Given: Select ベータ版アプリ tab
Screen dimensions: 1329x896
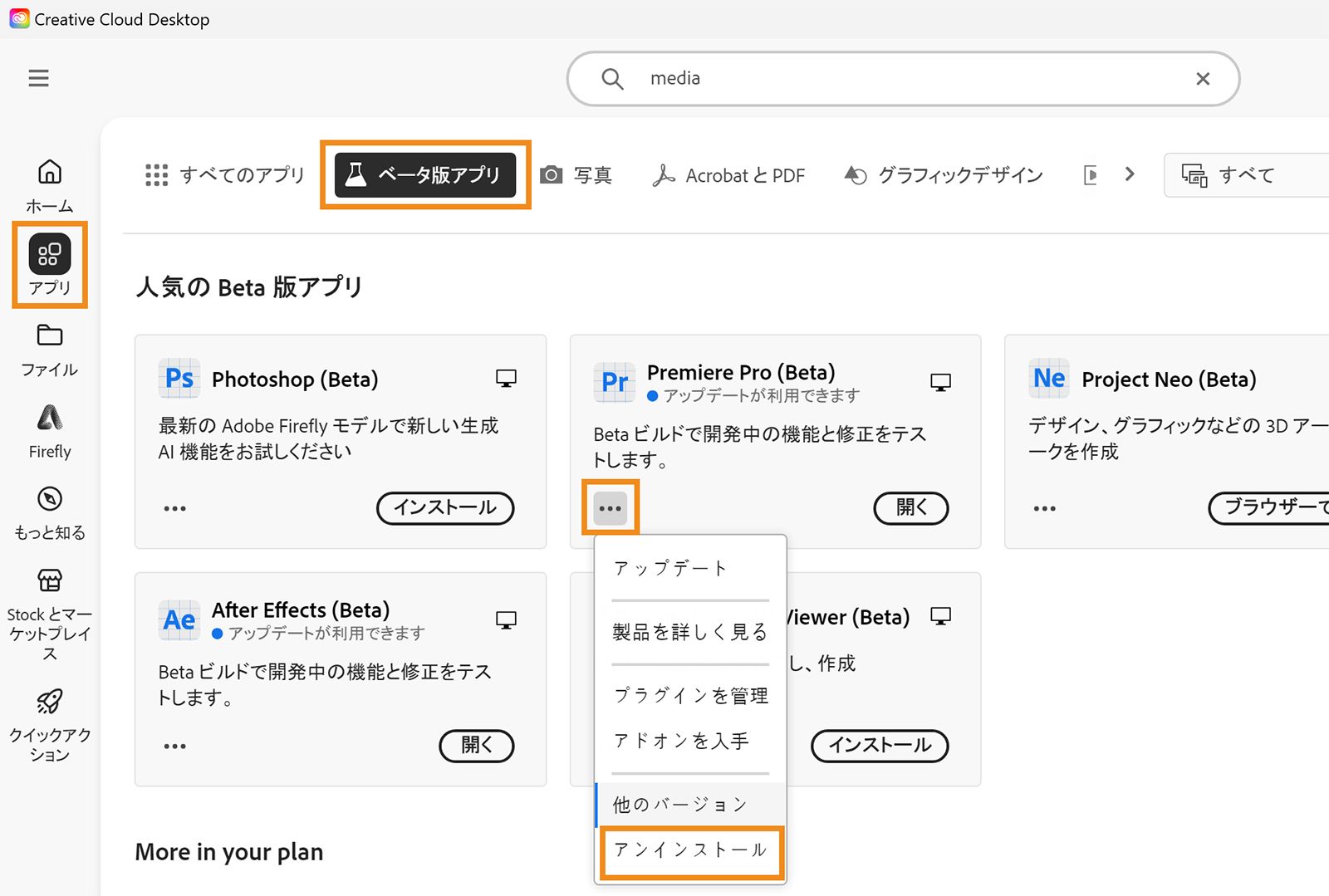Looking at the screenshot, I should tap(425, 174).
